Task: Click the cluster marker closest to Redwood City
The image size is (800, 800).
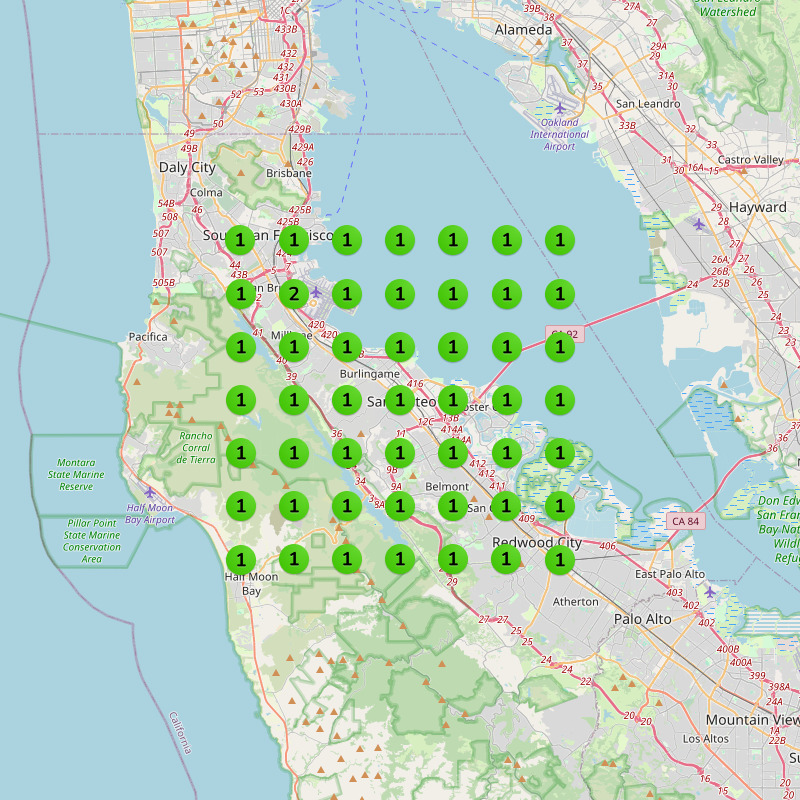Action: 559,561
